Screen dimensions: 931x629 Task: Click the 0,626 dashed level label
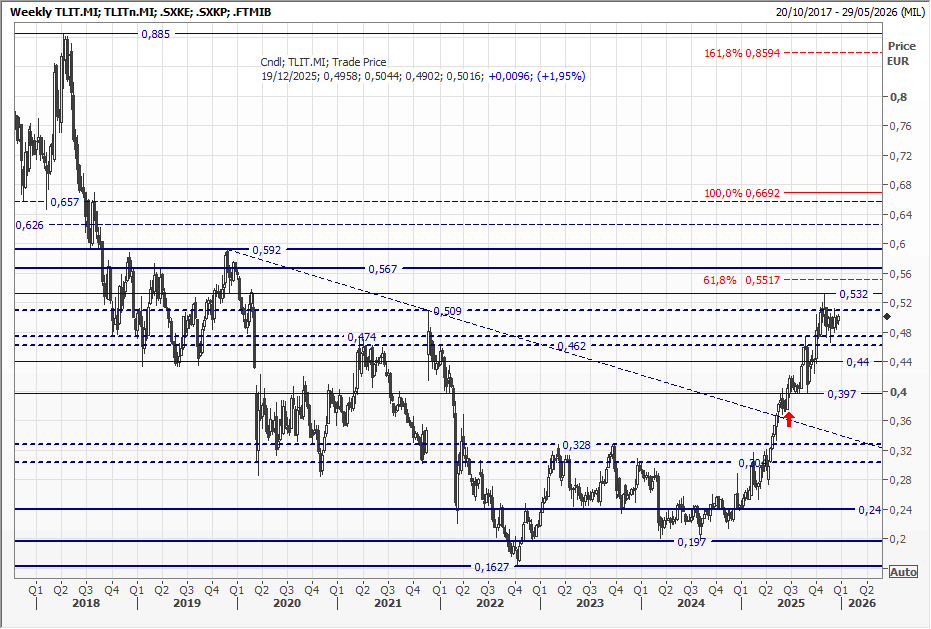point(30,226)
